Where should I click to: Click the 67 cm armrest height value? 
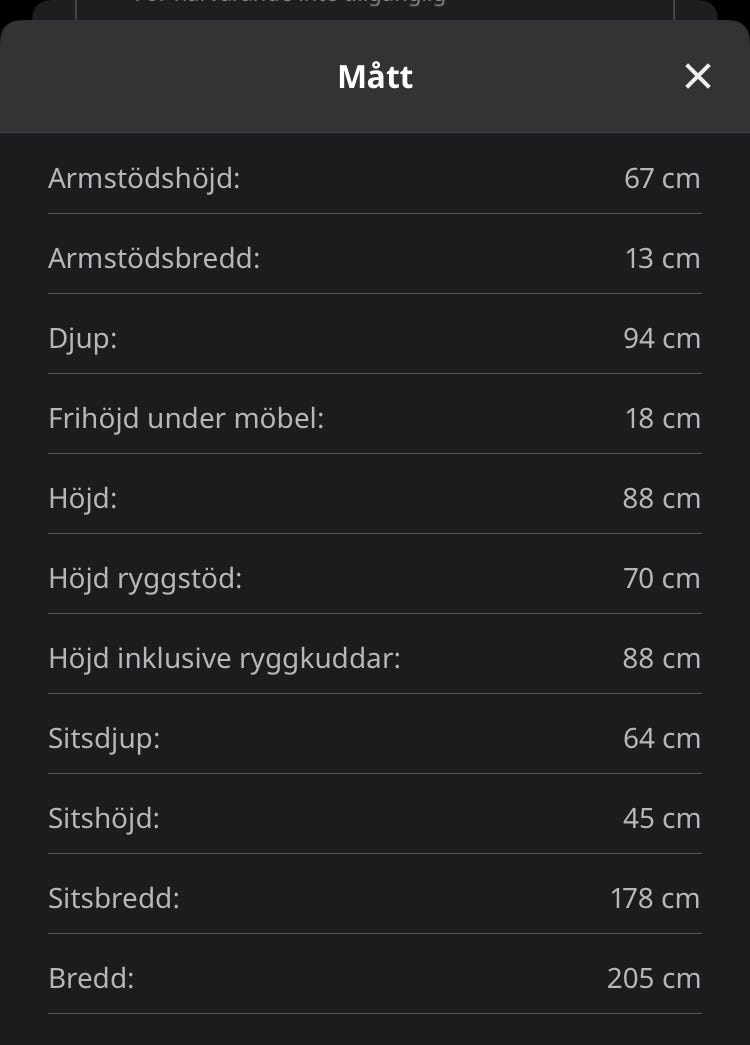[662, 179]
